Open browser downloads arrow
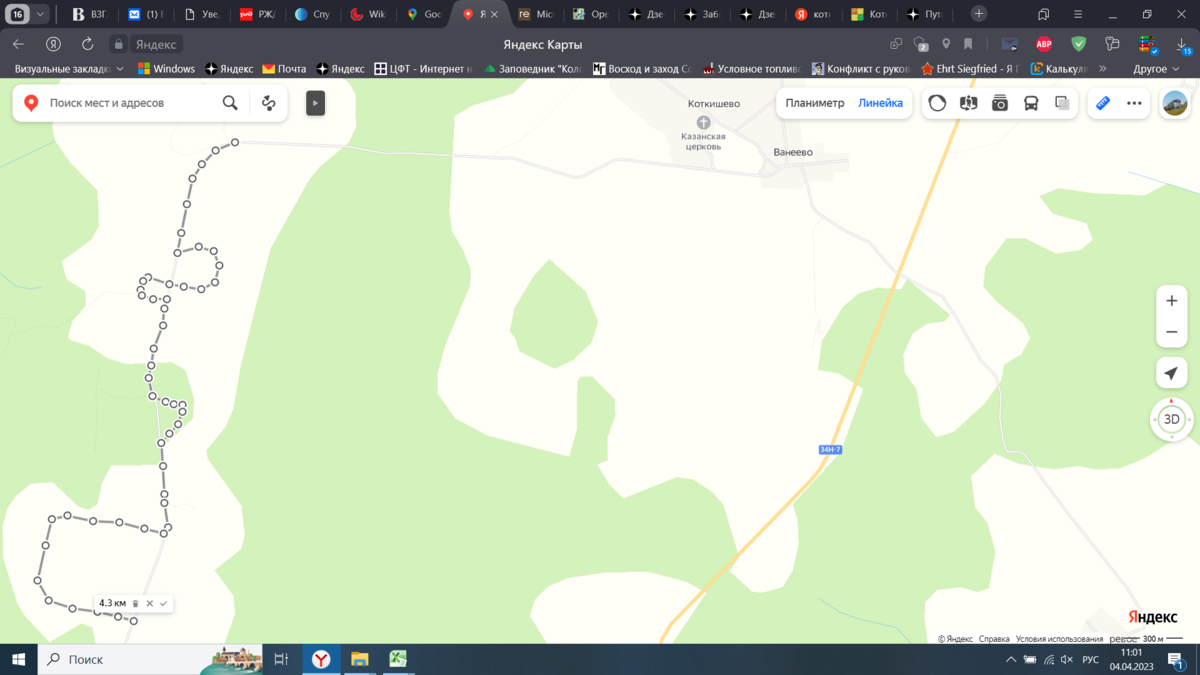Image resolution: width=1200 pixels, height=675 pixels. [1181, 44]
